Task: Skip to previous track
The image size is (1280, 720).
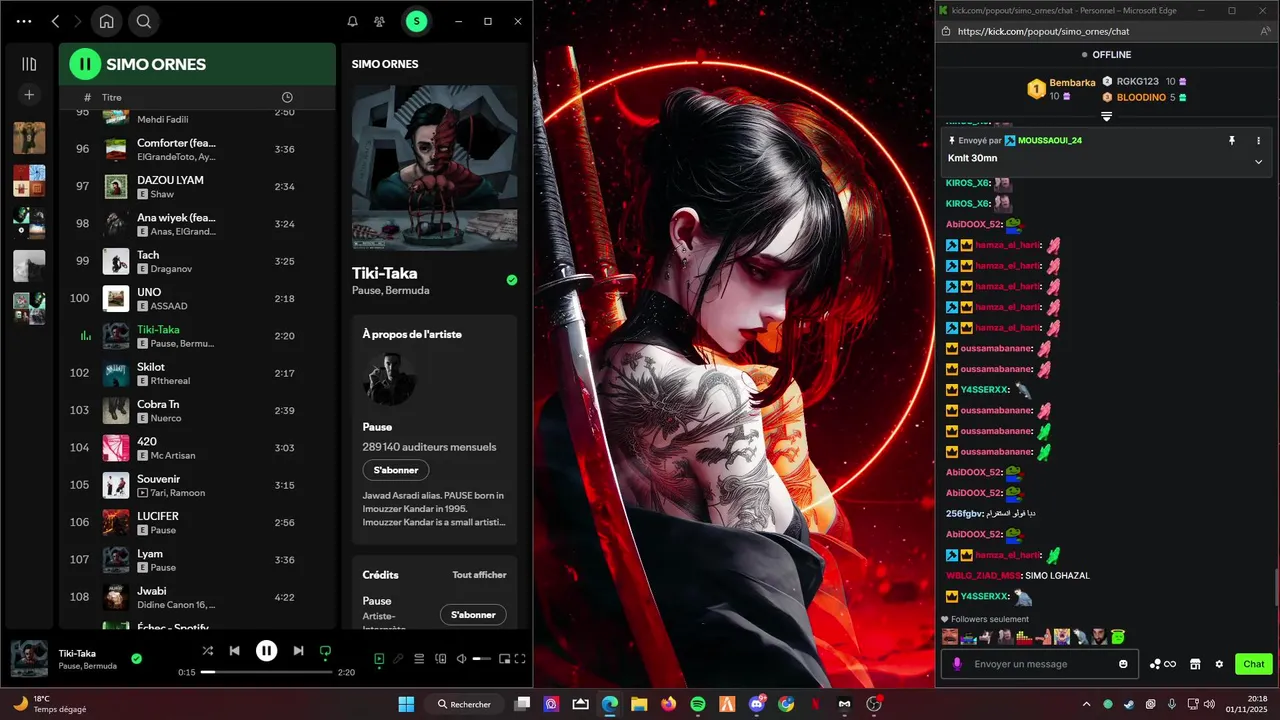Action: coord(234,651)
